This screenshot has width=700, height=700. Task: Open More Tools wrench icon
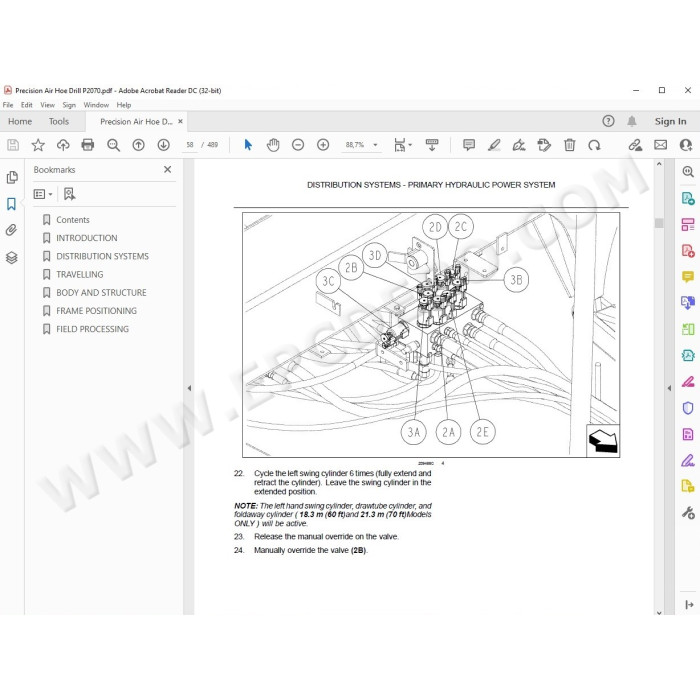tap(688, 513)
